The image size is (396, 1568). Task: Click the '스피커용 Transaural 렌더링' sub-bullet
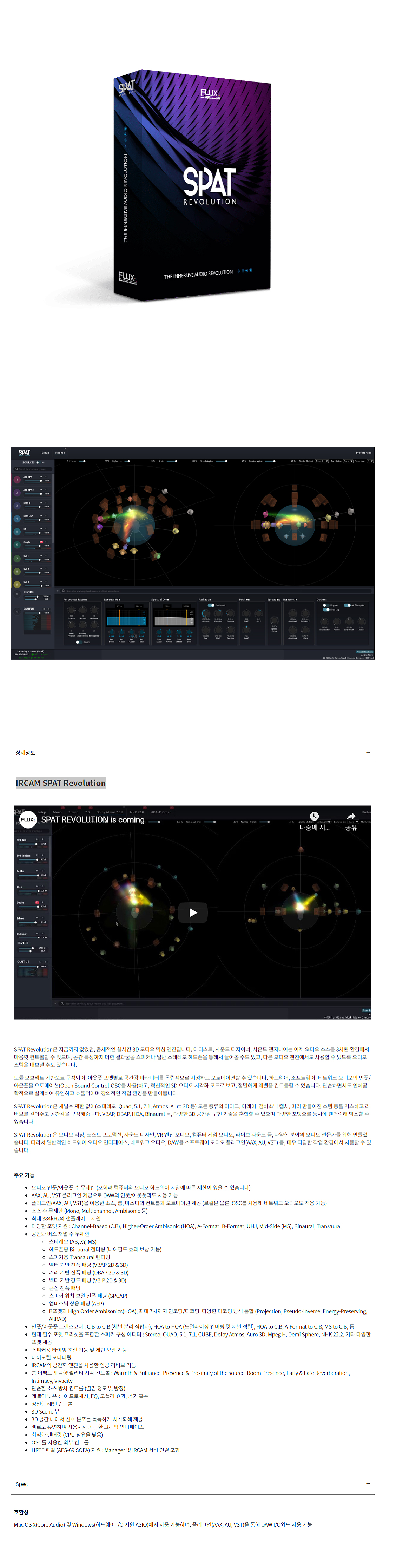[x=80, y=1256]
